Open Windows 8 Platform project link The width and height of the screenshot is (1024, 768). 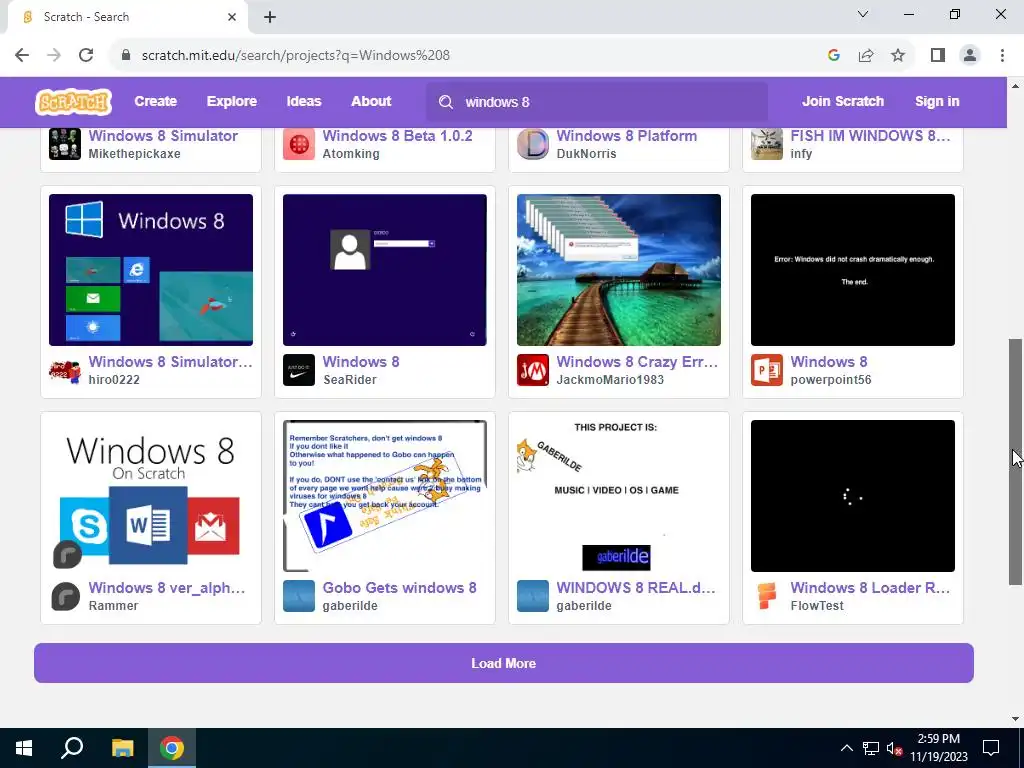(x=626, y=136)
